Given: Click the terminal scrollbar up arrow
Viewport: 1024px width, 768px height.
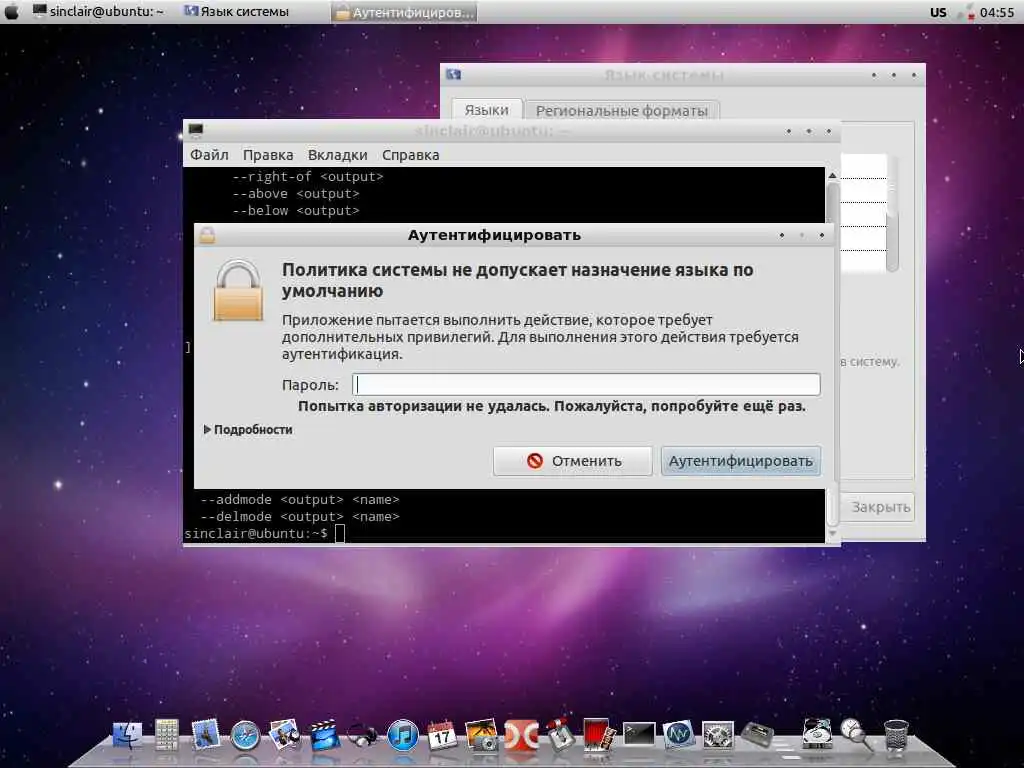Looking at the screenshot, I should click(832, 174).
